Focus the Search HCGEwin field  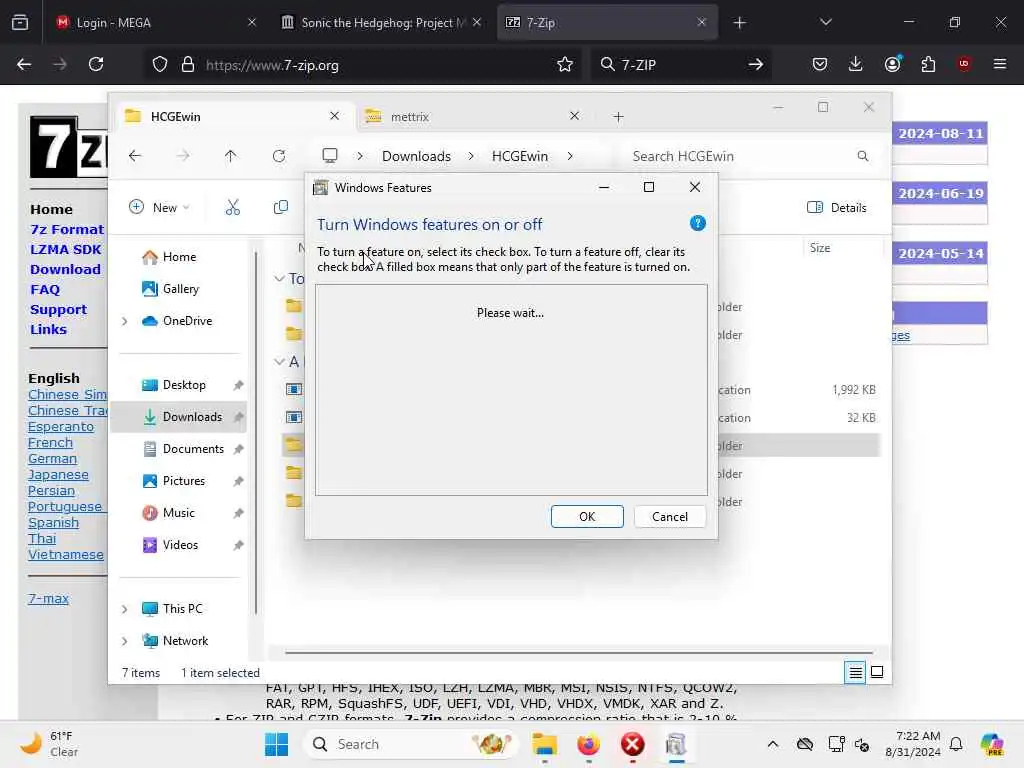click(750, 156)
